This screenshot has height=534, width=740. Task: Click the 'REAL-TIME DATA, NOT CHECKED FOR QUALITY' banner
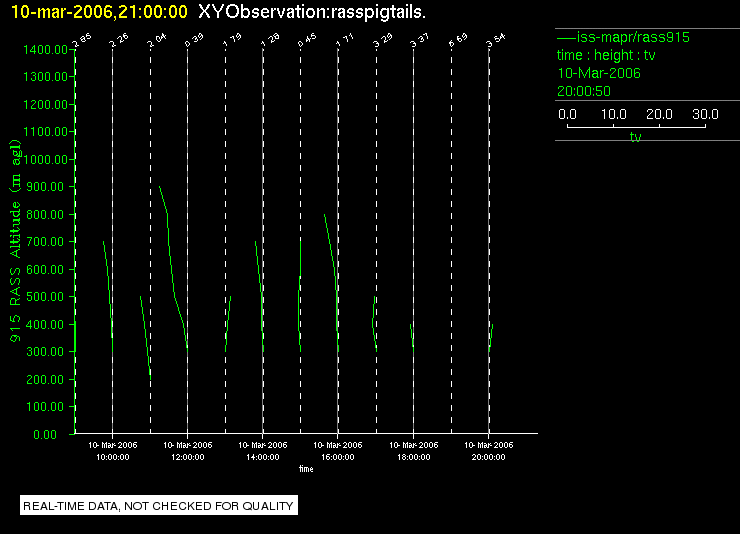pyautogui.click(x=159, y=506)
